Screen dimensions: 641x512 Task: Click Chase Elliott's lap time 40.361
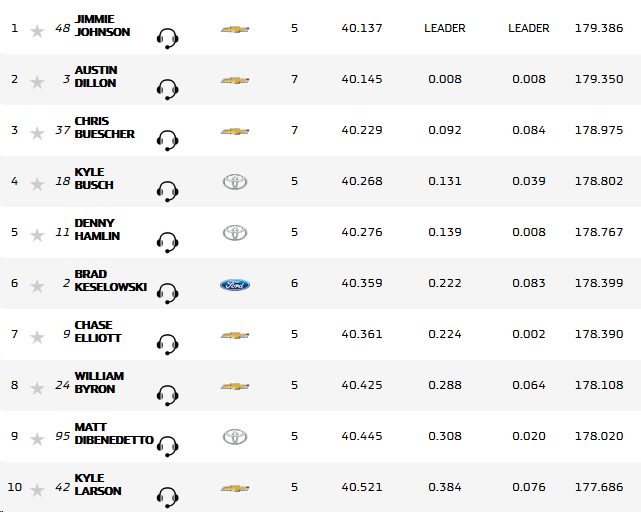click(361, 334)
